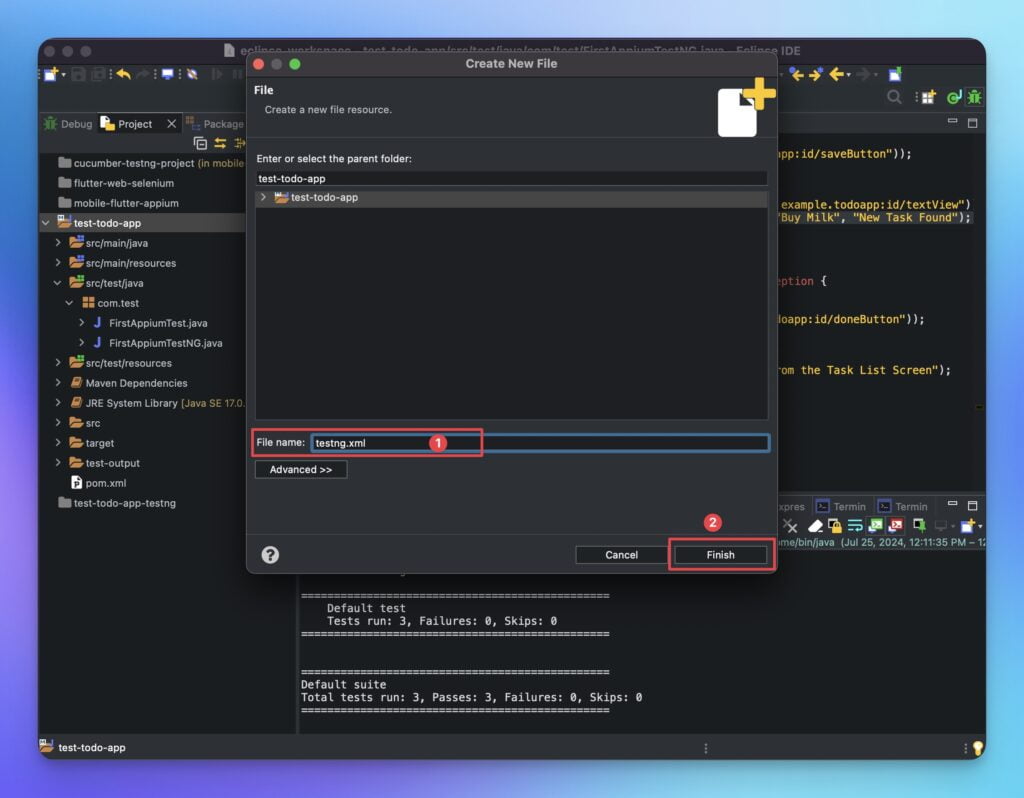
Task: Click the Finish button
Action: tap(720, 555)
